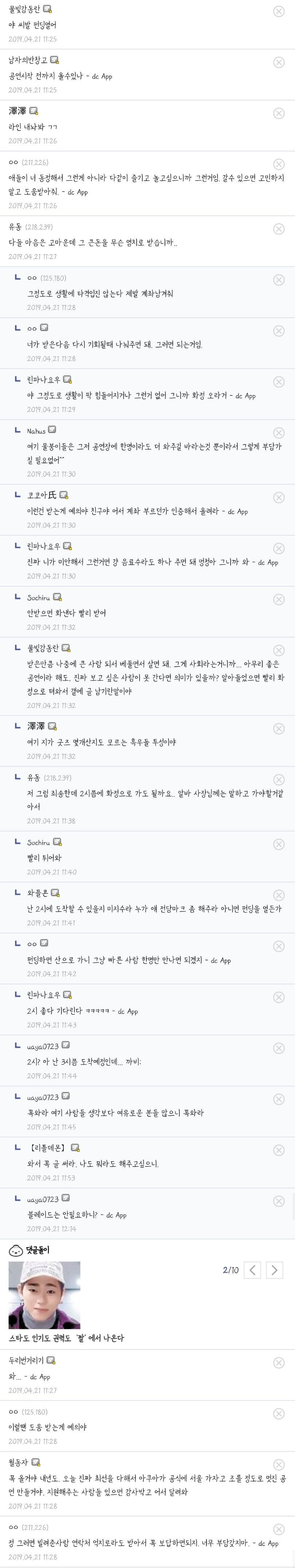Go to previous 댓글돌이 ad slide
The width and height of the screenshot is (295, 1568).
click(252, 1270)
